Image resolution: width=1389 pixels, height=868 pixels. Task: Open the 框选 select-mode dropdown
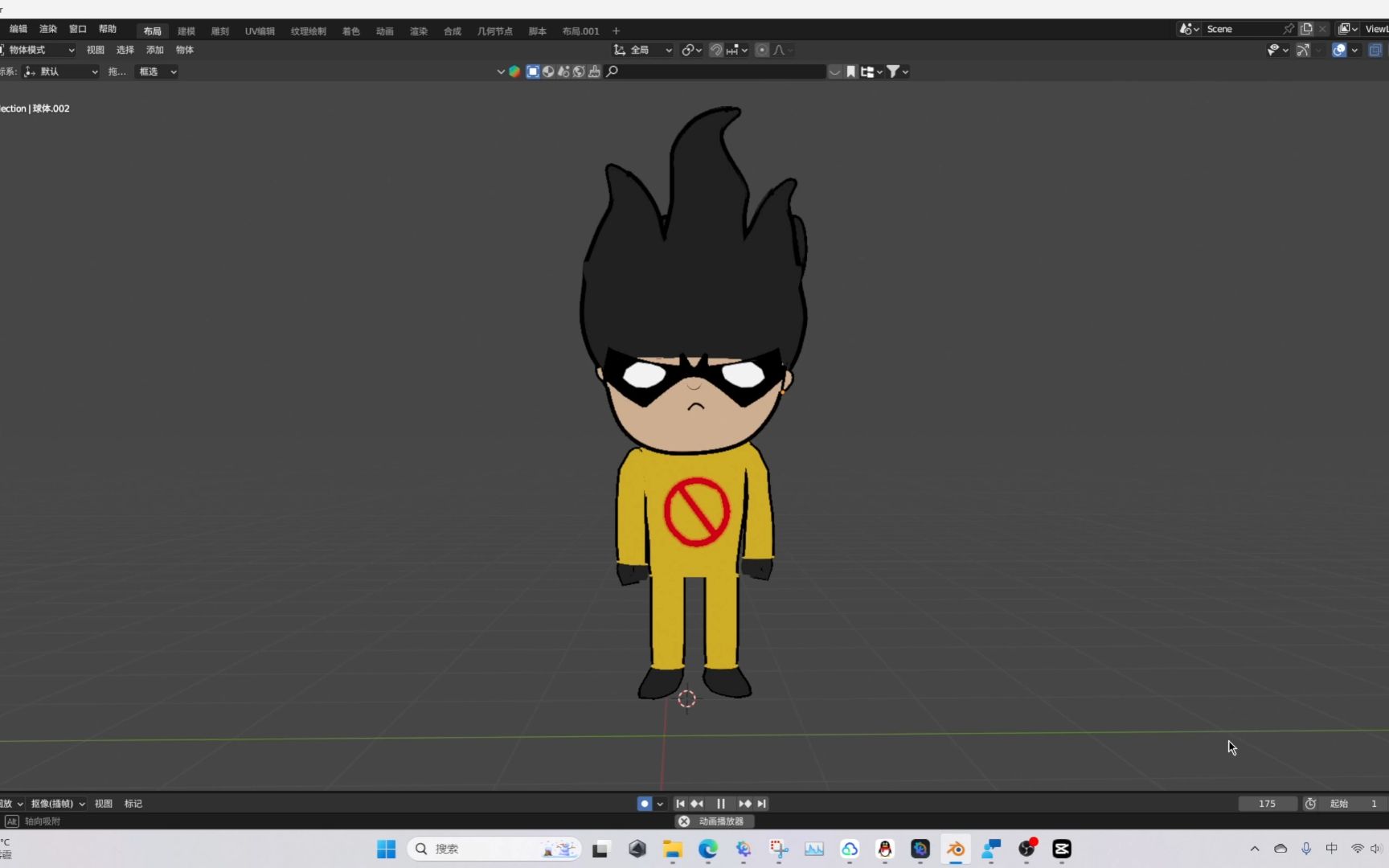(x=157, y=72)
